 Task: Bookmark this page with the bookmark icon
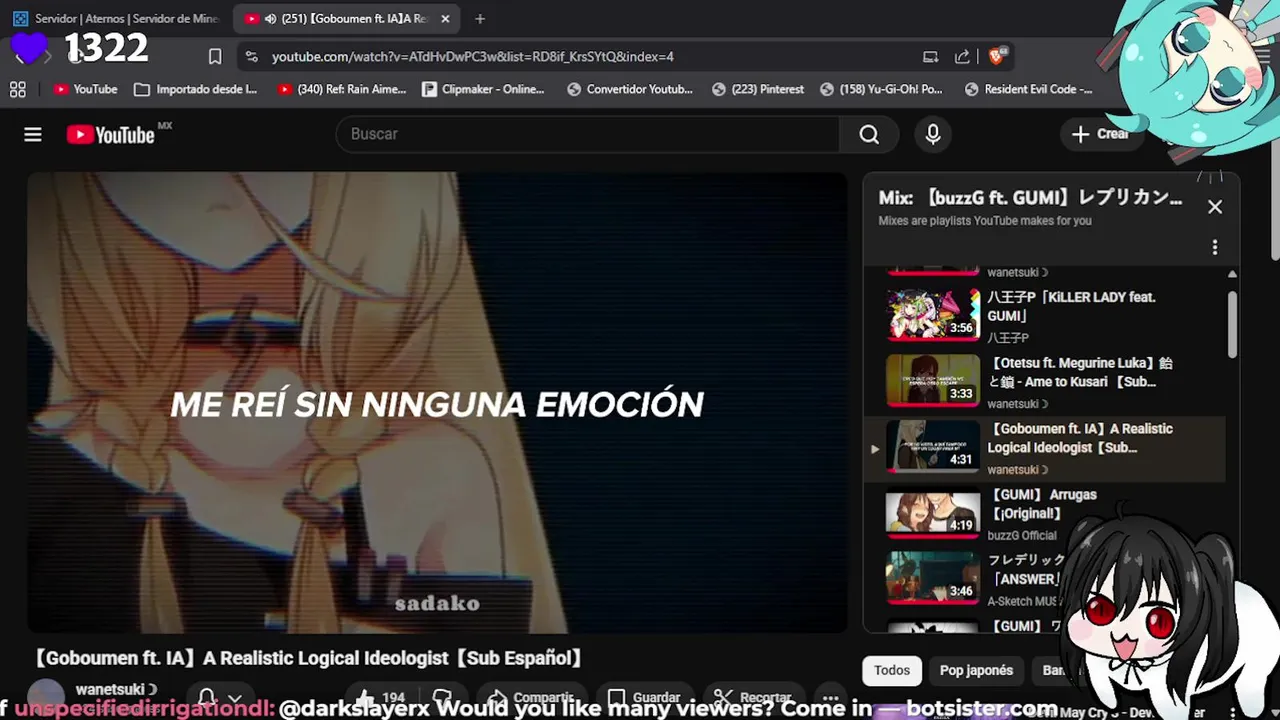coord(215,57)
